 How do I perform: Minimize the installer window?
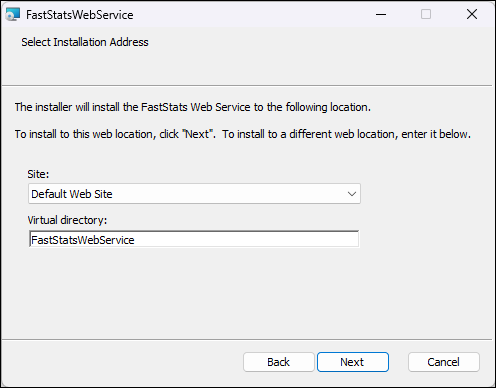381,14
